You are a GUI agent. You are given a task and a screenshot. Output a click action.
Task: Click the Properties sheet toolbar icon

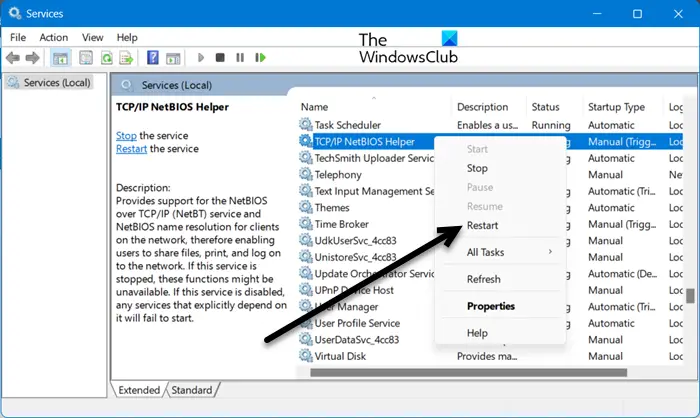[86, 58]
